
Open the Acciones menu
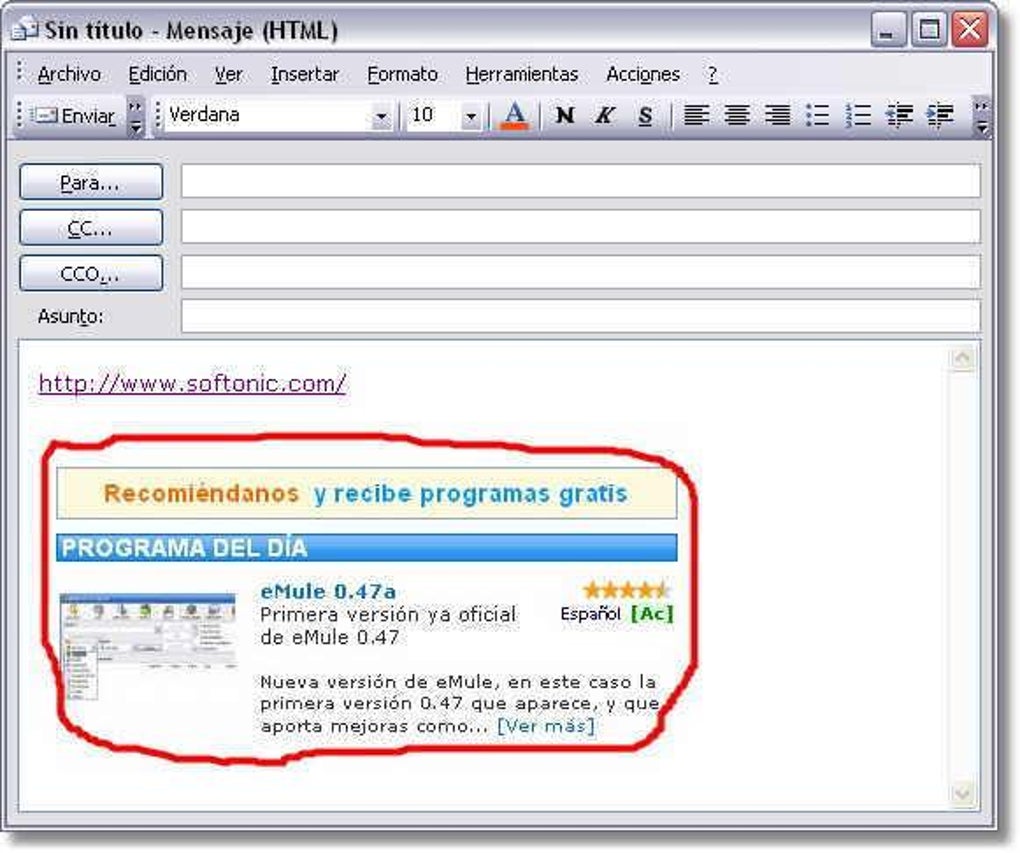(643, 74)
